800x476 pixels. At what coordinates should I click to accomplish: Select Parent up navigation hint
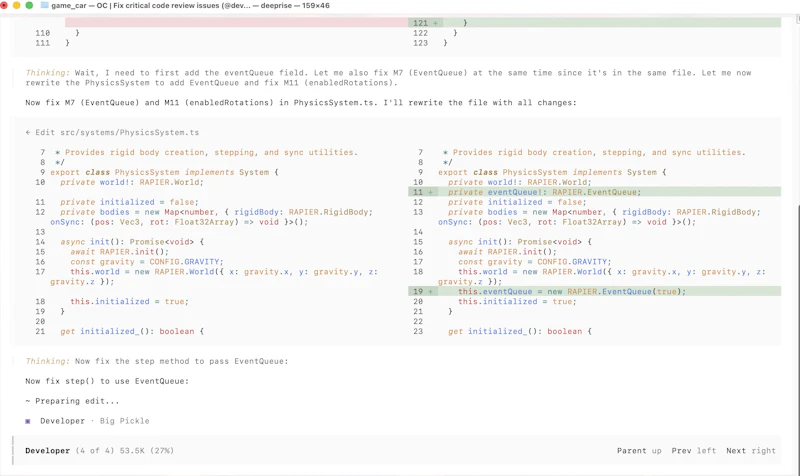639,450
